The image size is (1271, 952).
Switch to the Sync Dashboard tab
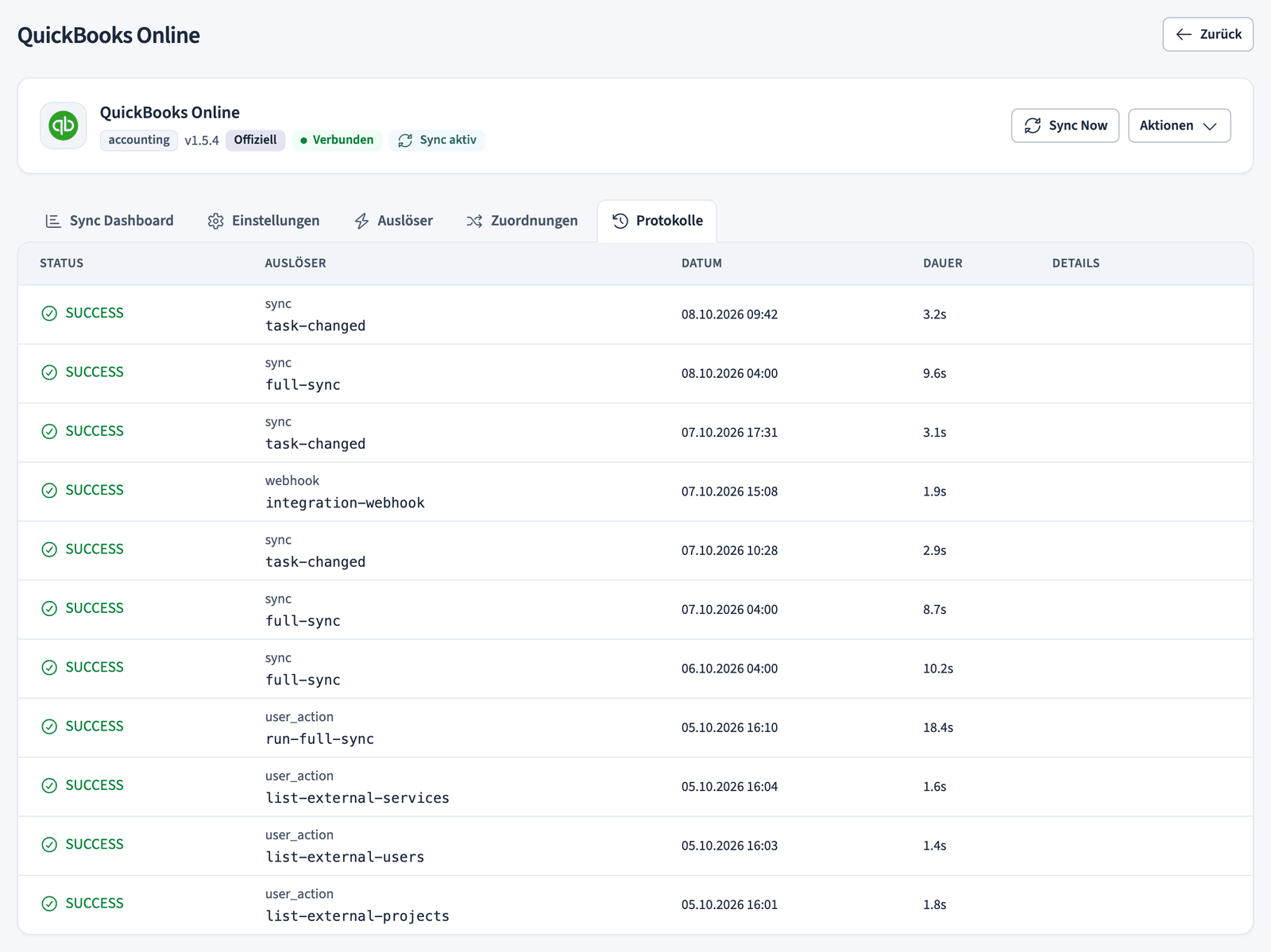coord(110,221)
